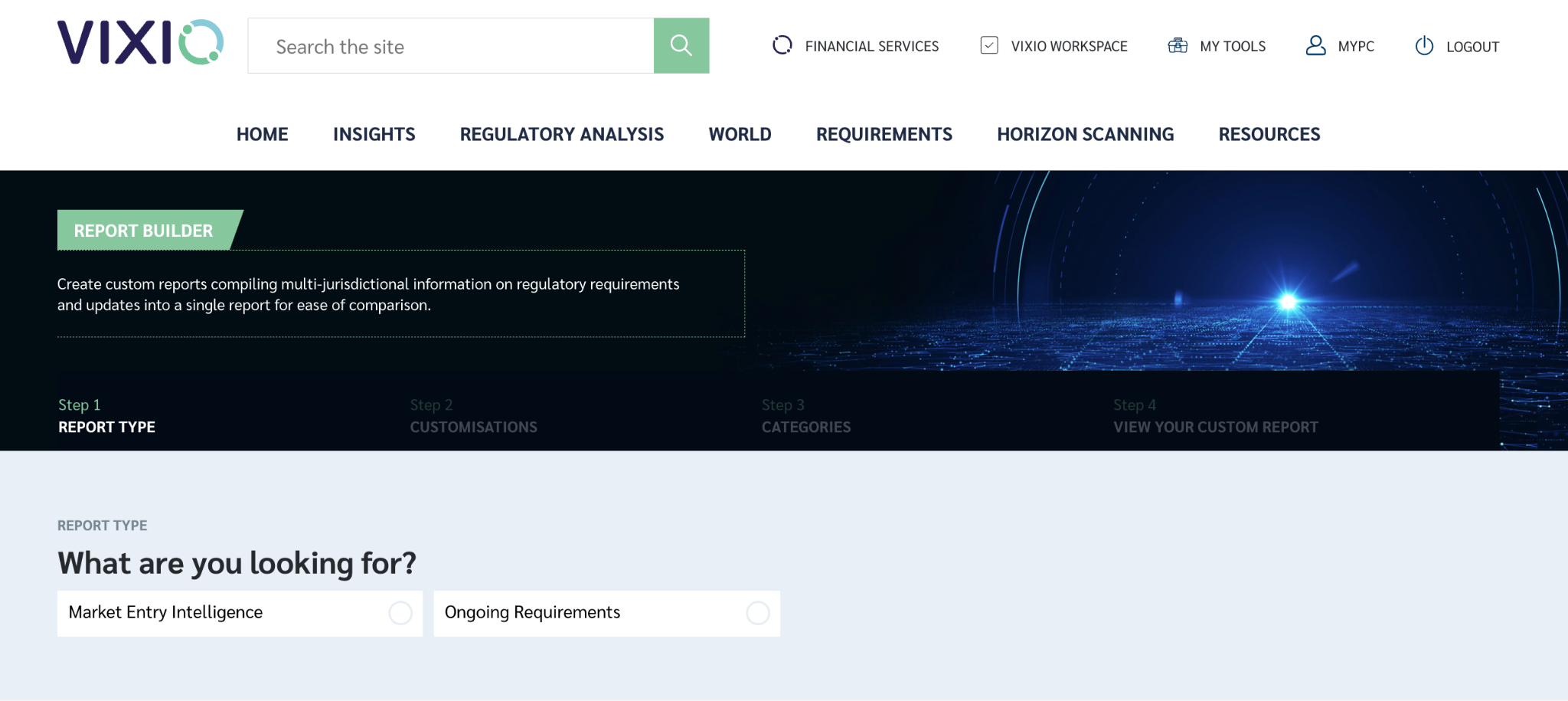Select the Market Entry Intelligence radio button
Viewport: 1568px width, 701px height.
(x=400, y=613)
